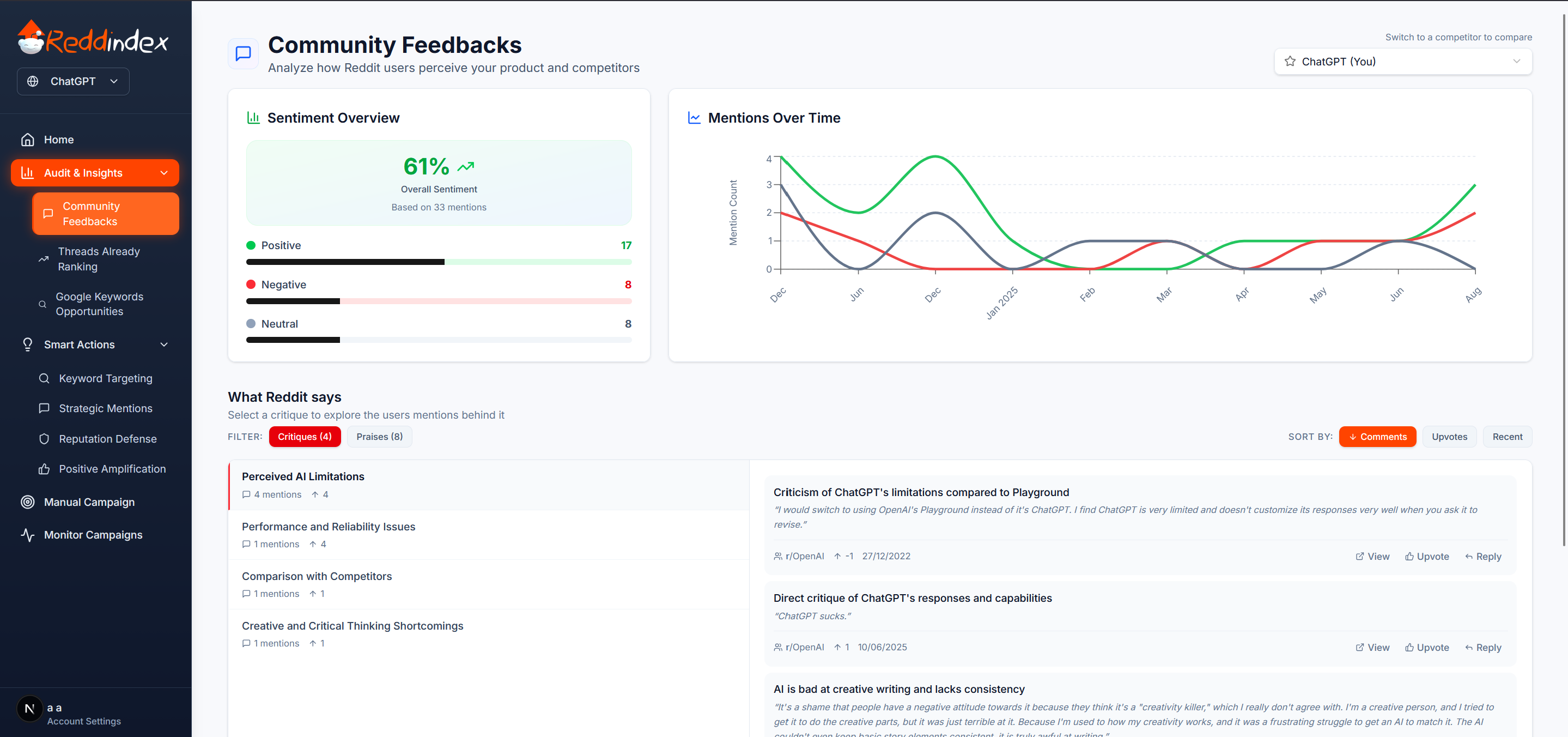Collapse the Smart Actions section

(164, 344)
